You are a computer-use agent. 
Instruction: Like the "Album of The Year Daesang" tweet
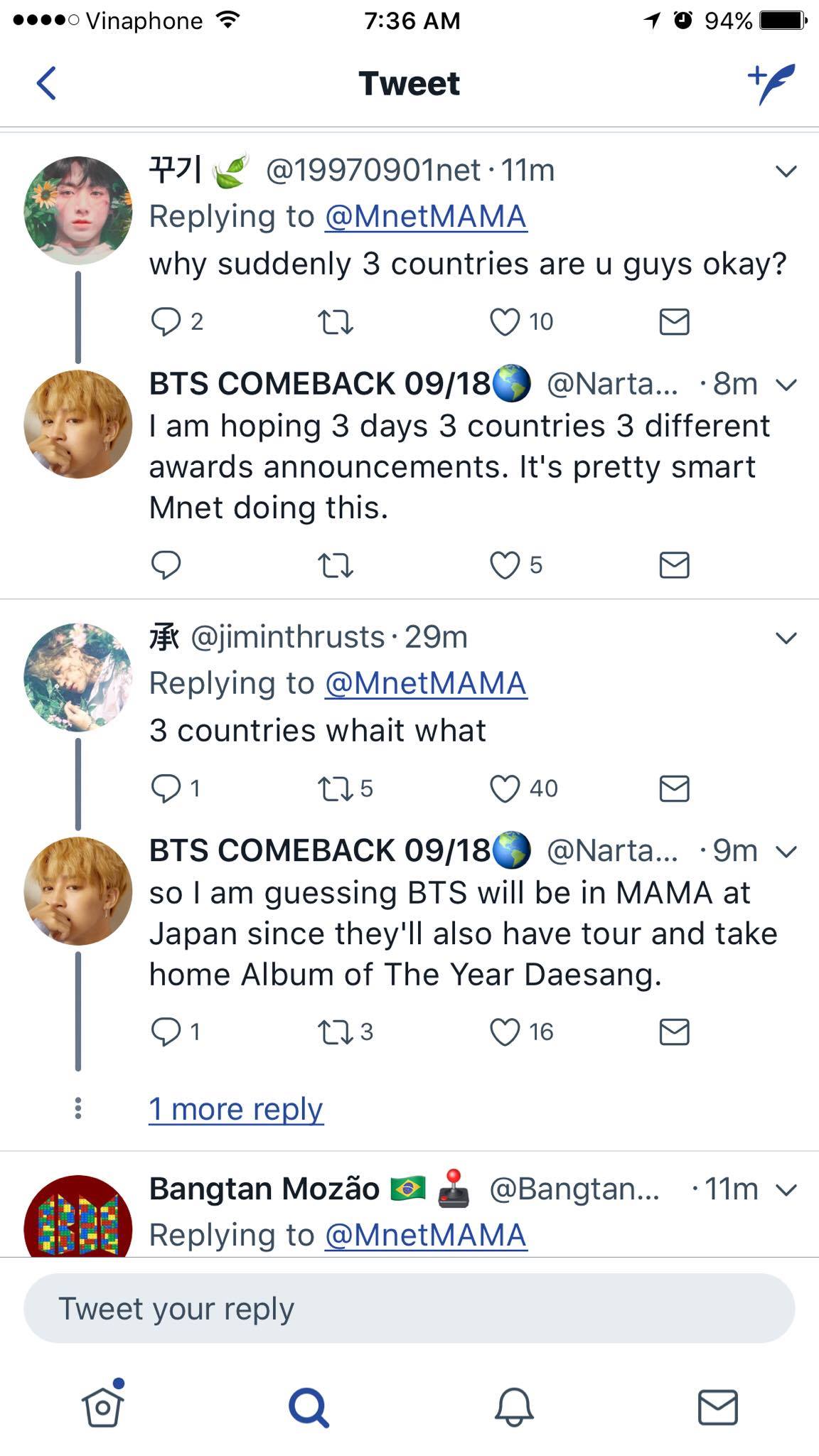click(x=505, y=1032)
